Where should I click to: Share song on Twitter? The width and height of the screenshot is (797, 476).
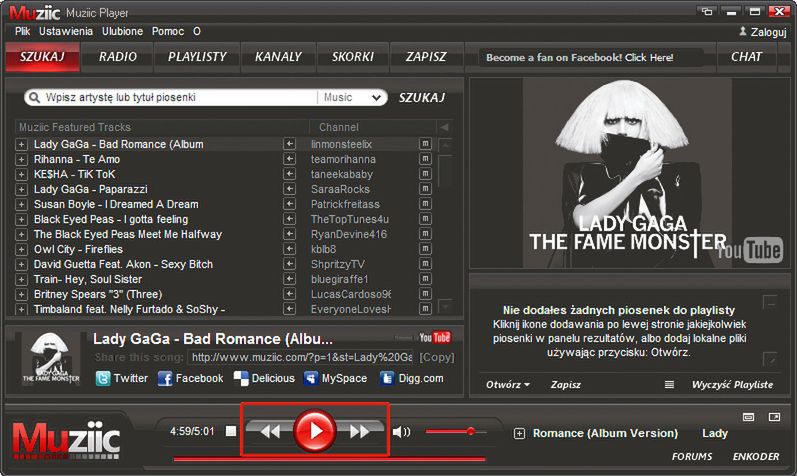click(x=121, y=378)
